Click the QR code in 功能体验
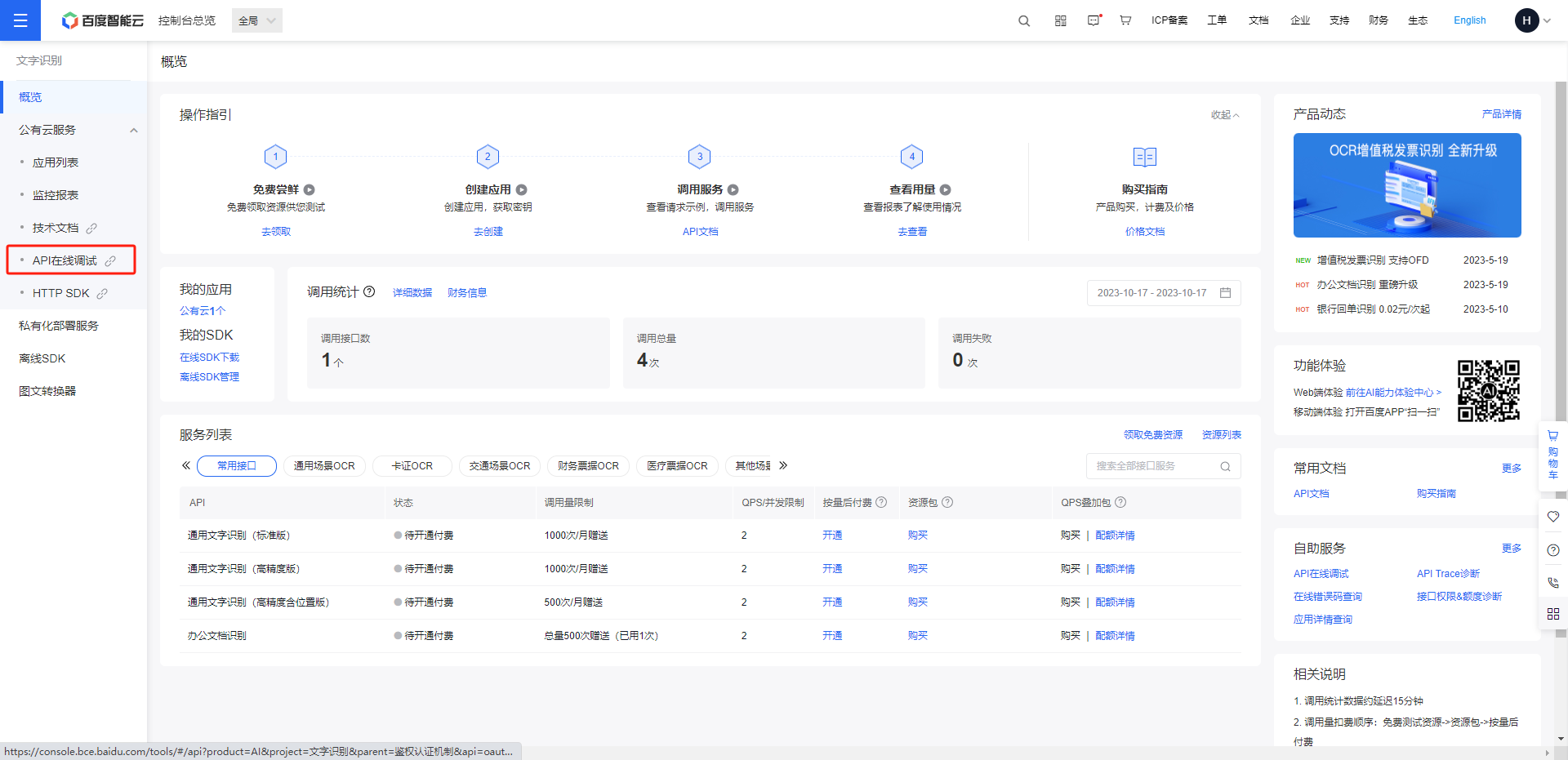Viewport: 1568px width, 760px height. [1489, 390]
